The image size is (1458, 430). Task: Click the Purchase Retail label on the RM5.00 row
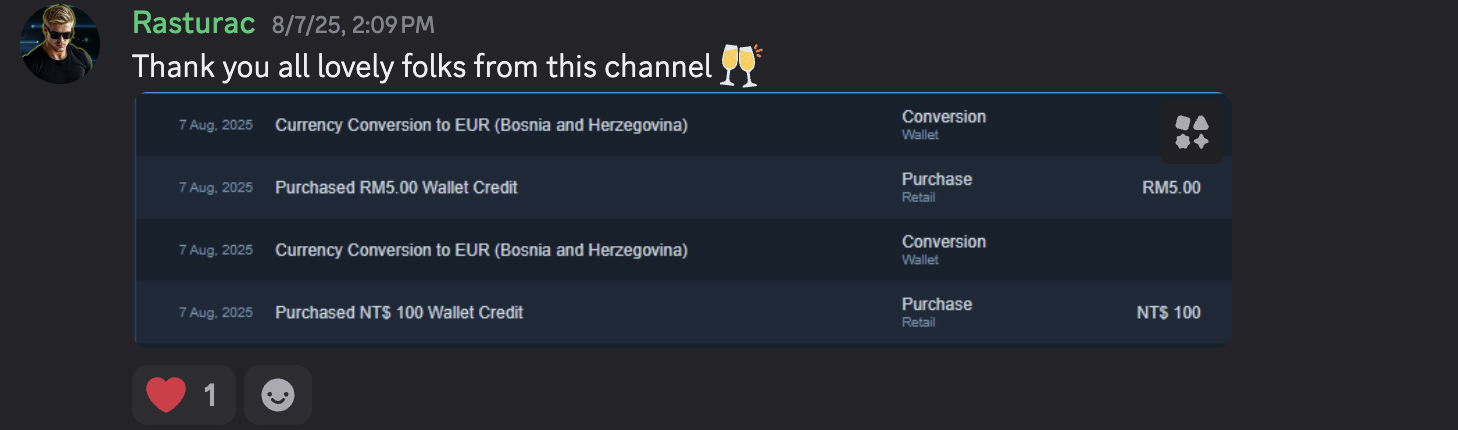(936, 187)
